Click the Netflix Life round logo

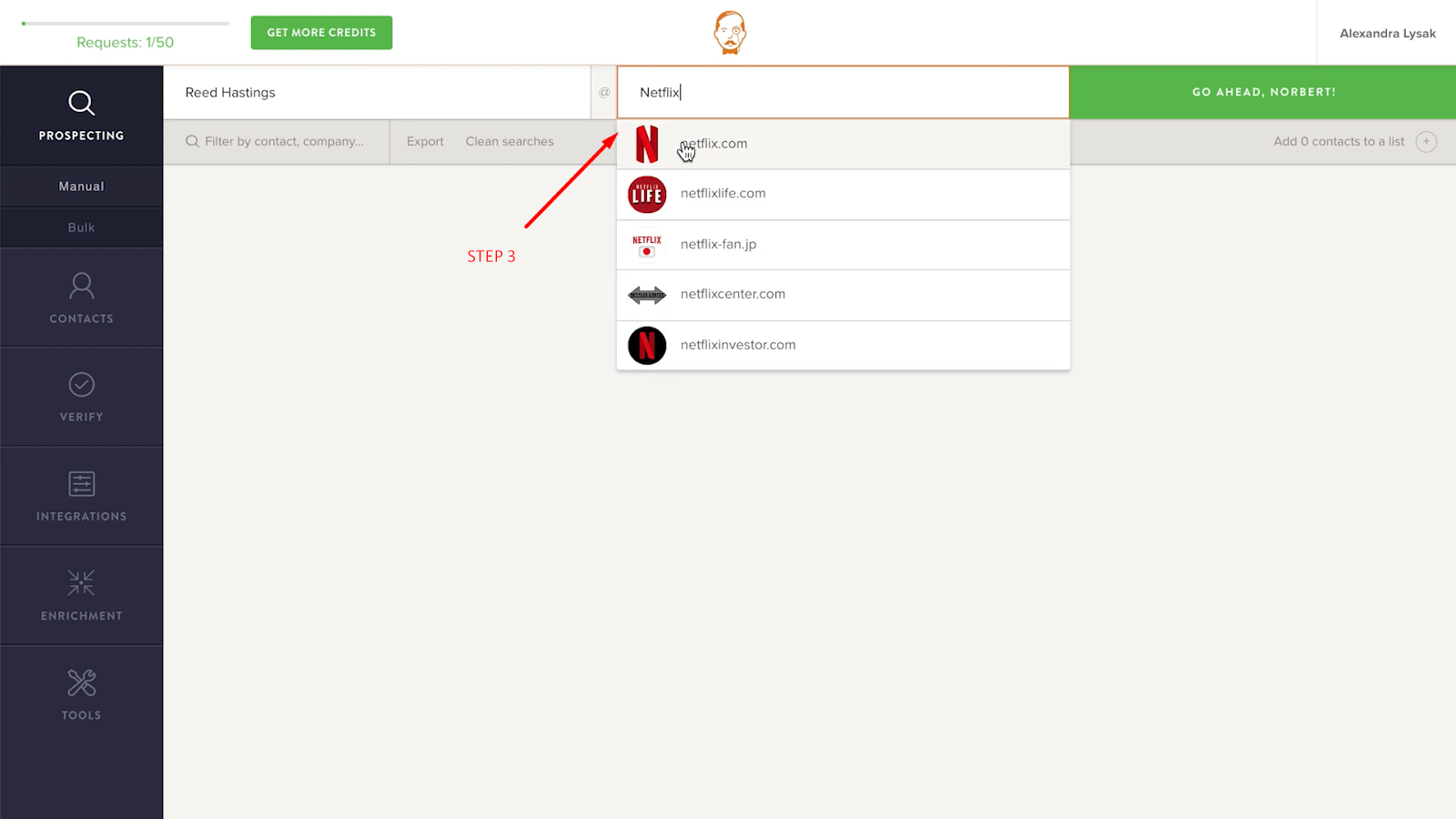tap(647, 195)
